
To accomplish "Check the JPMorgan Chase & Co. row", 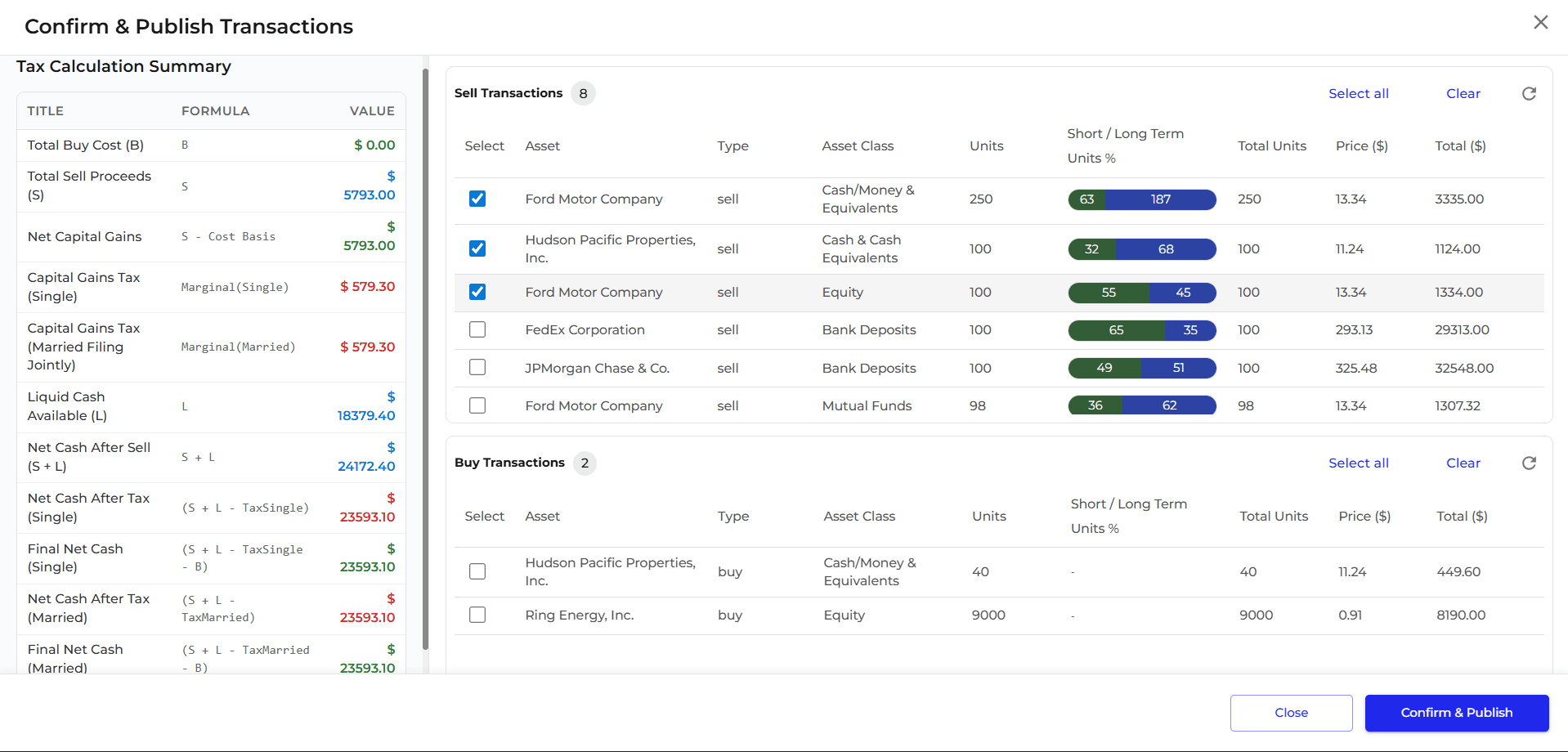I will (x=477, y=368).
